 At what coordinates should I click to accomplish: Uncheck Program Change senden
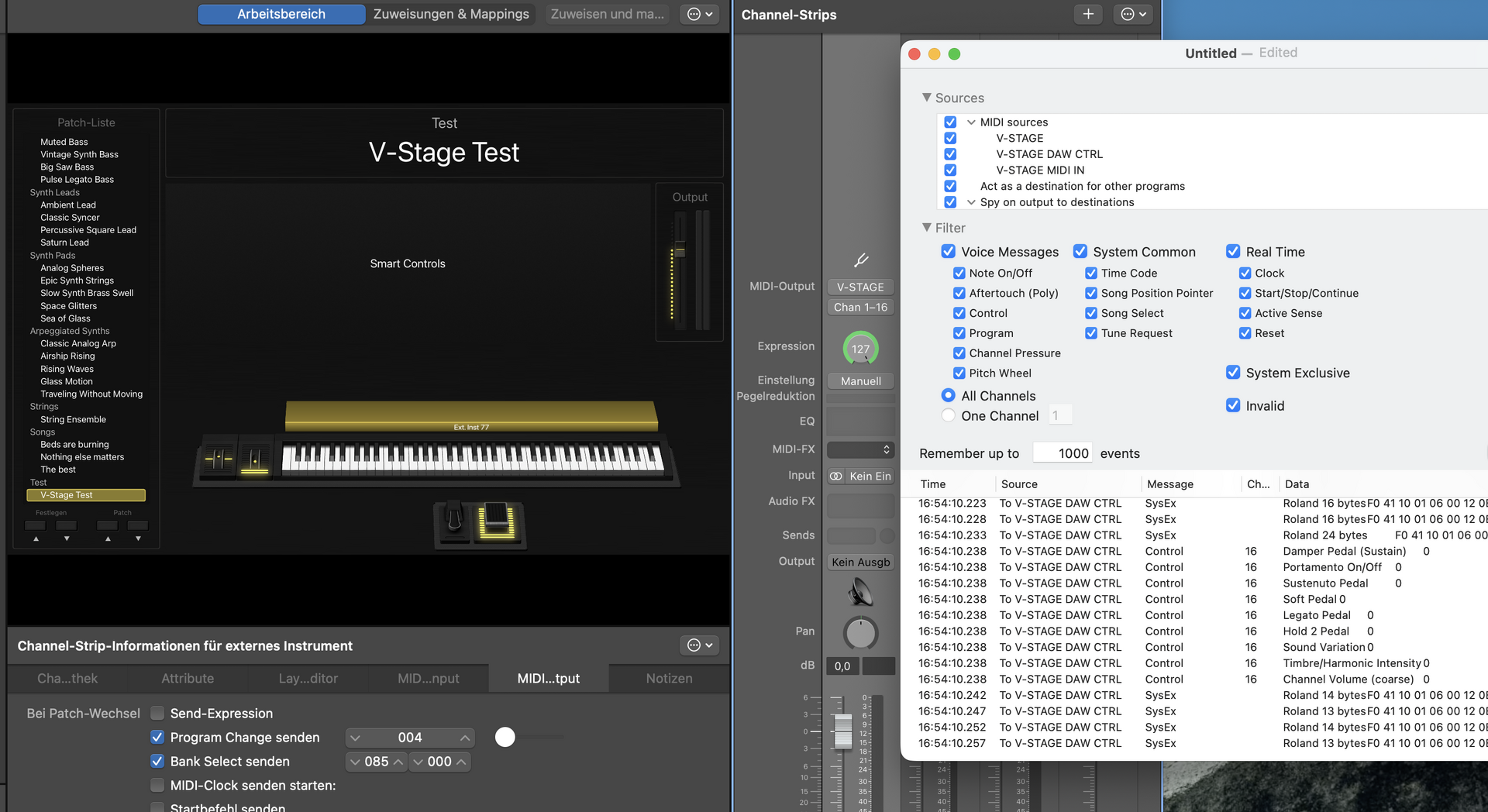tap(157, 738)
